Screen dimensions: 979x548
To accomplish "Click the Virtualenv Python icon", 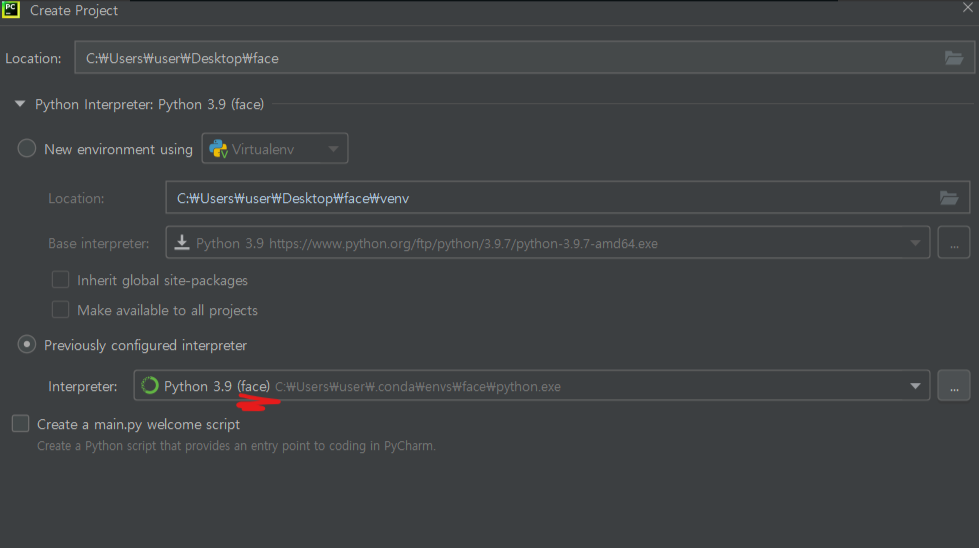I will [218, 149].
